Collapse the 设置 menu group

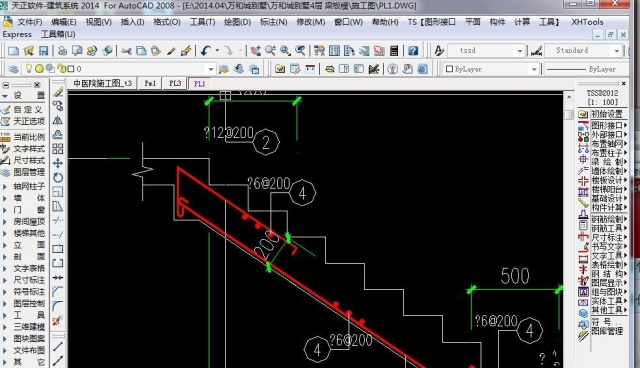(24, 96)
